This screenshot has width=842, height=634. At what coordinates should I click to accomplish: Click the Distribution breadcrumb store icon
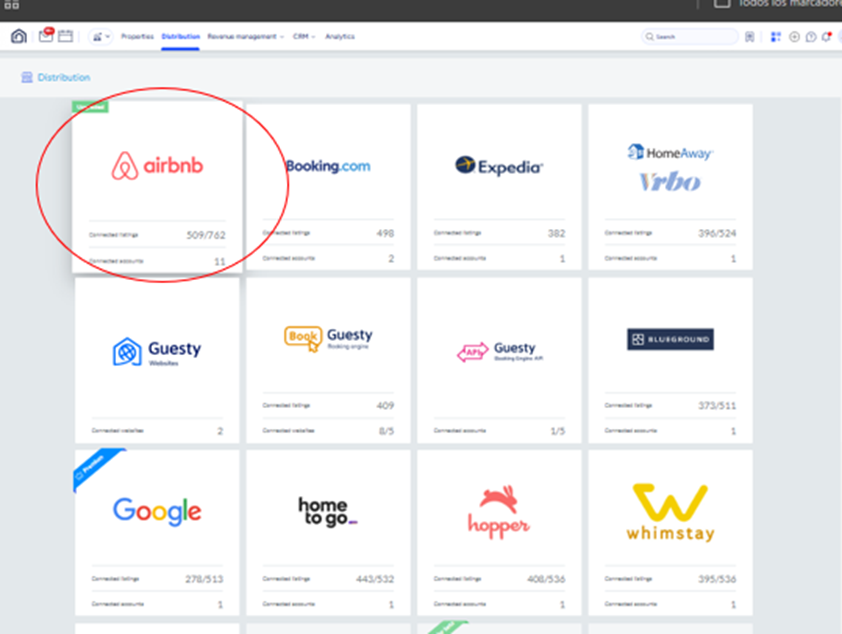pos(27,77)
